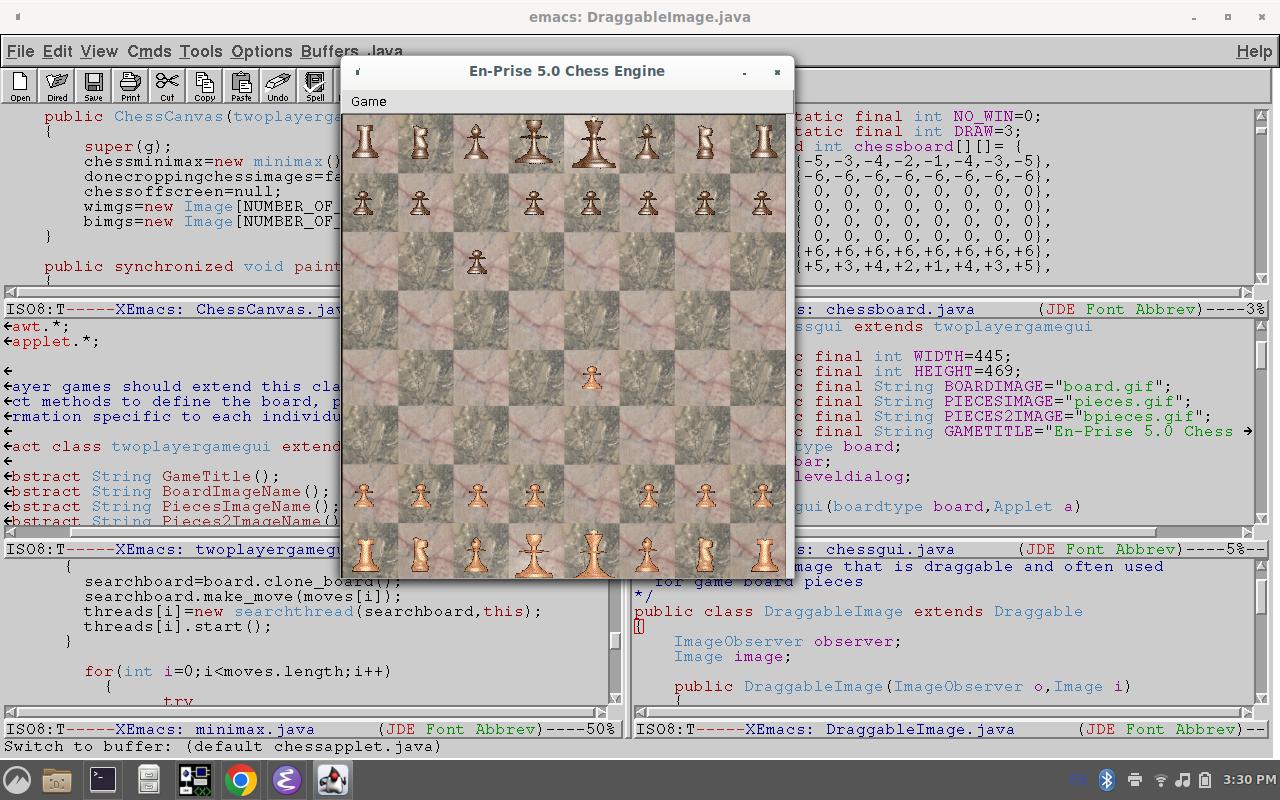Click the clock showing 3:30 PM
This screenshot has height=800, width=1280.
click(x=1248, y=779)
